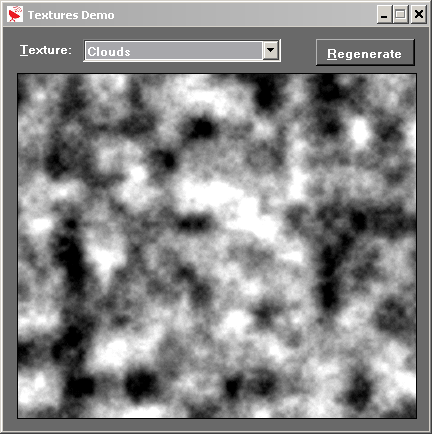Click the Textures Demo title bar text
The image size is (432, 434).
pos(71,15)
